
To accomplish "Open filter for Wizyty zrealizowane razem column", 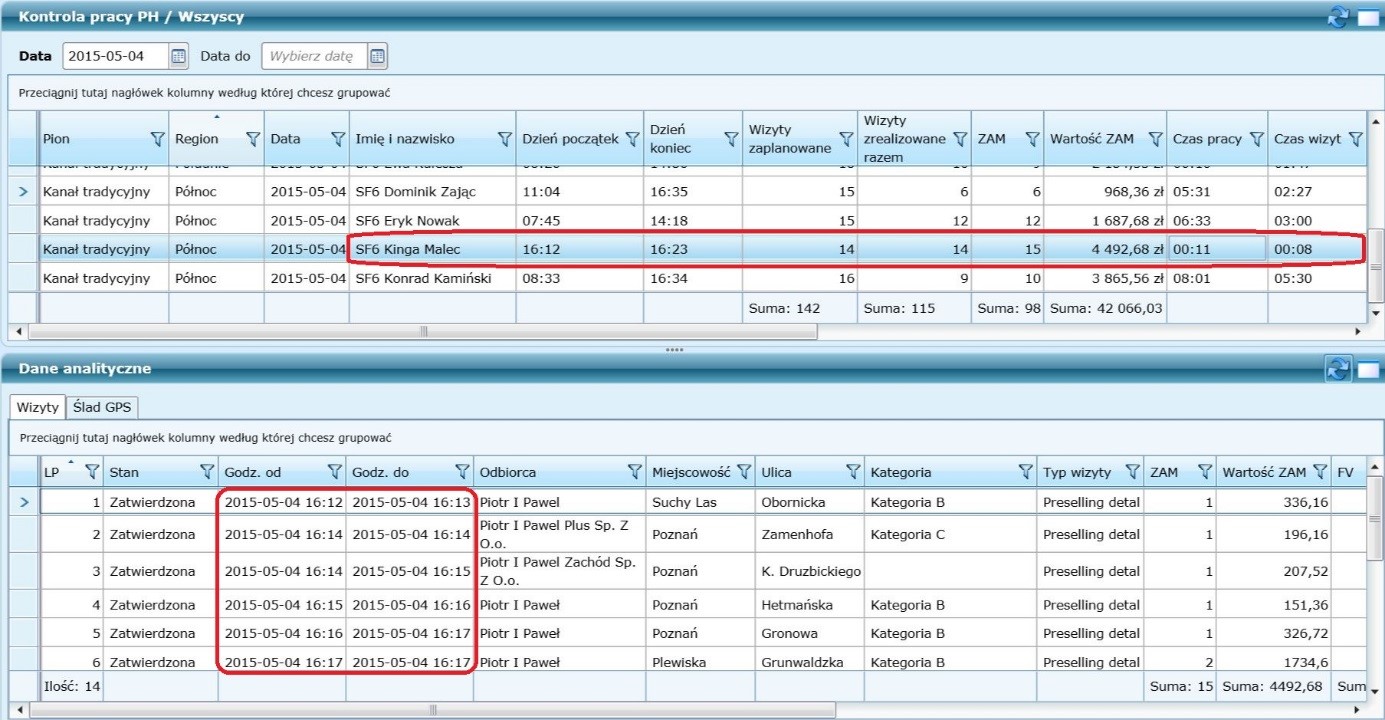I will [960, 139].
